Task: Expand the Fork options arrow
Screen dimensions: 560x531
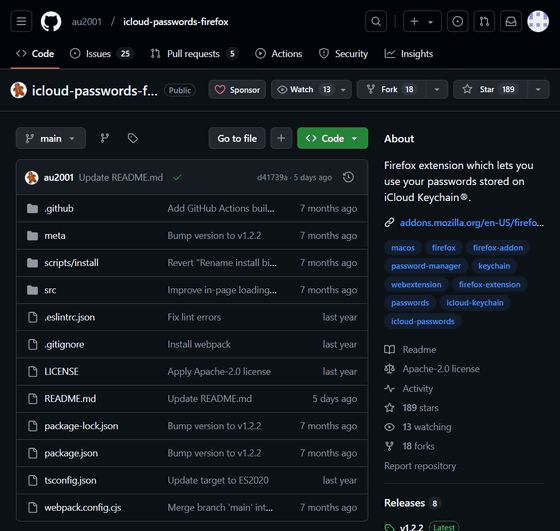Action: (436, 89)
